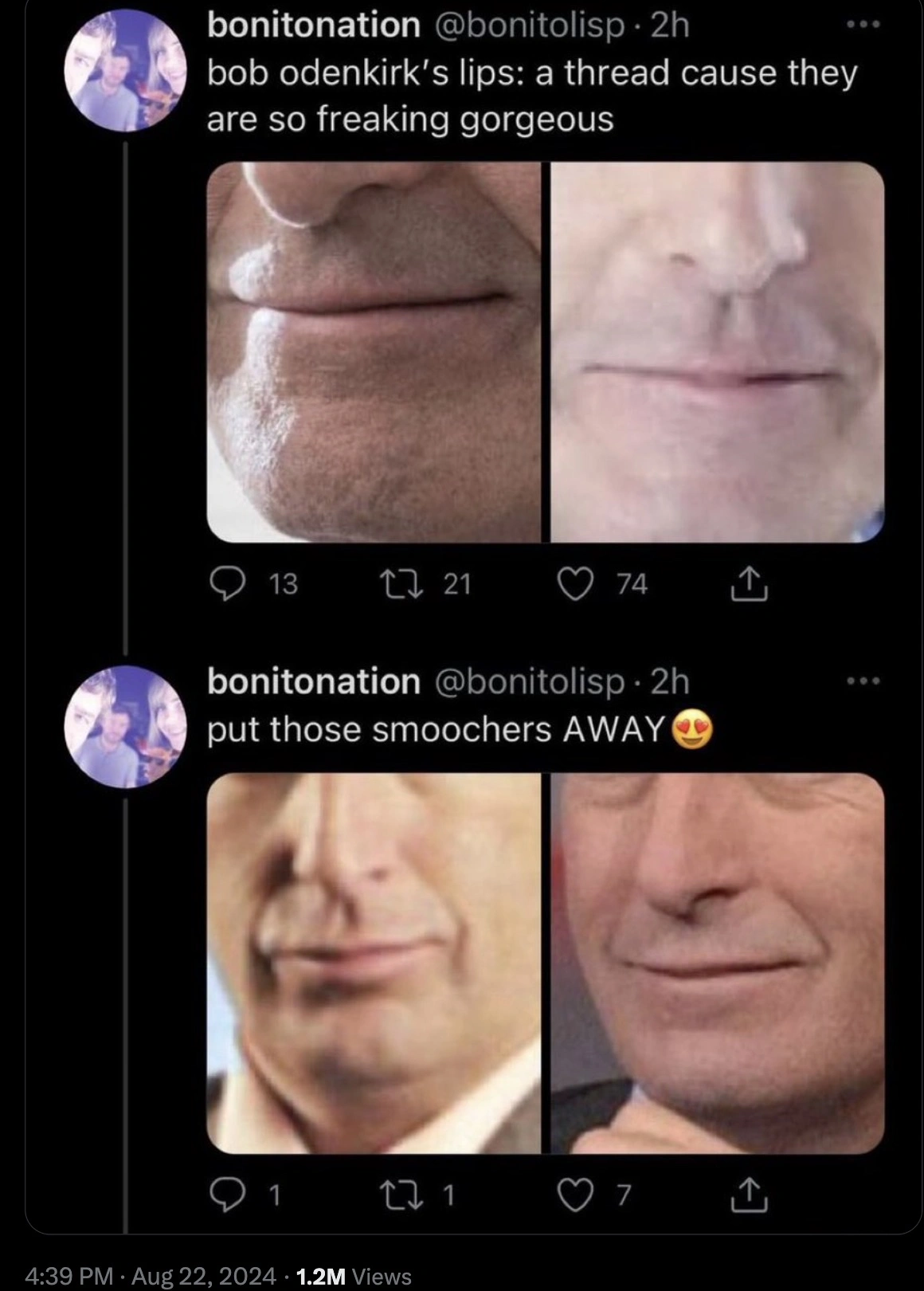View left image in the second tweet

point(374,963)
